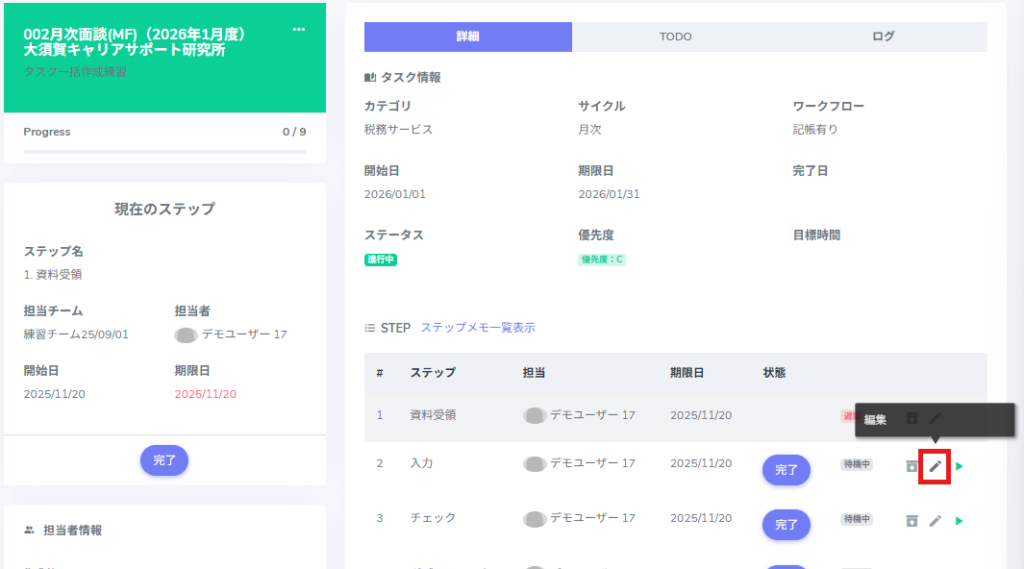Image resolution: width=1024 pixels, height=569 pixels.
Task: Click the archive box icon in the 資料受領 row
Action: tap(911, 418)
